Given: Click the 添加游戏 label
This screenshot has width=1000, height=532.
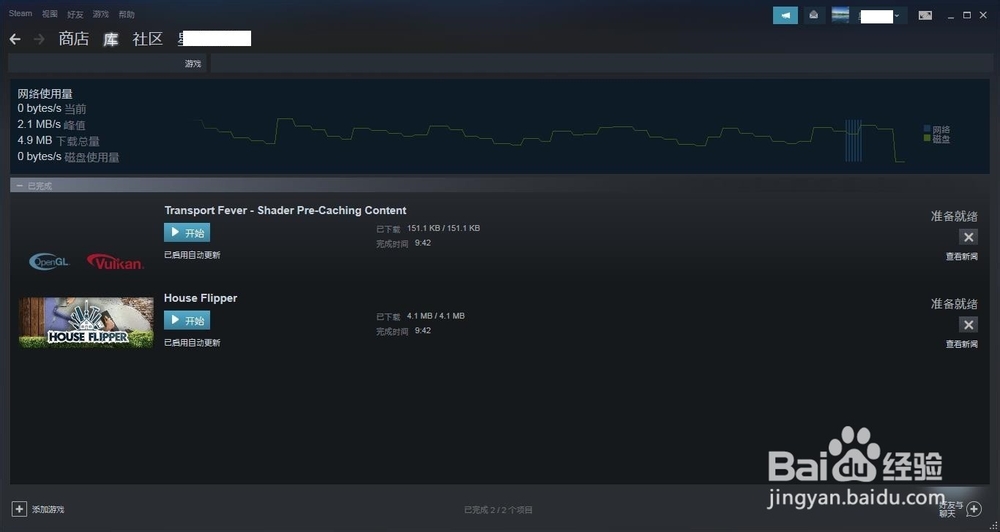Looking at the screenshot, I should pyautogui.click(x=48, y=510).
